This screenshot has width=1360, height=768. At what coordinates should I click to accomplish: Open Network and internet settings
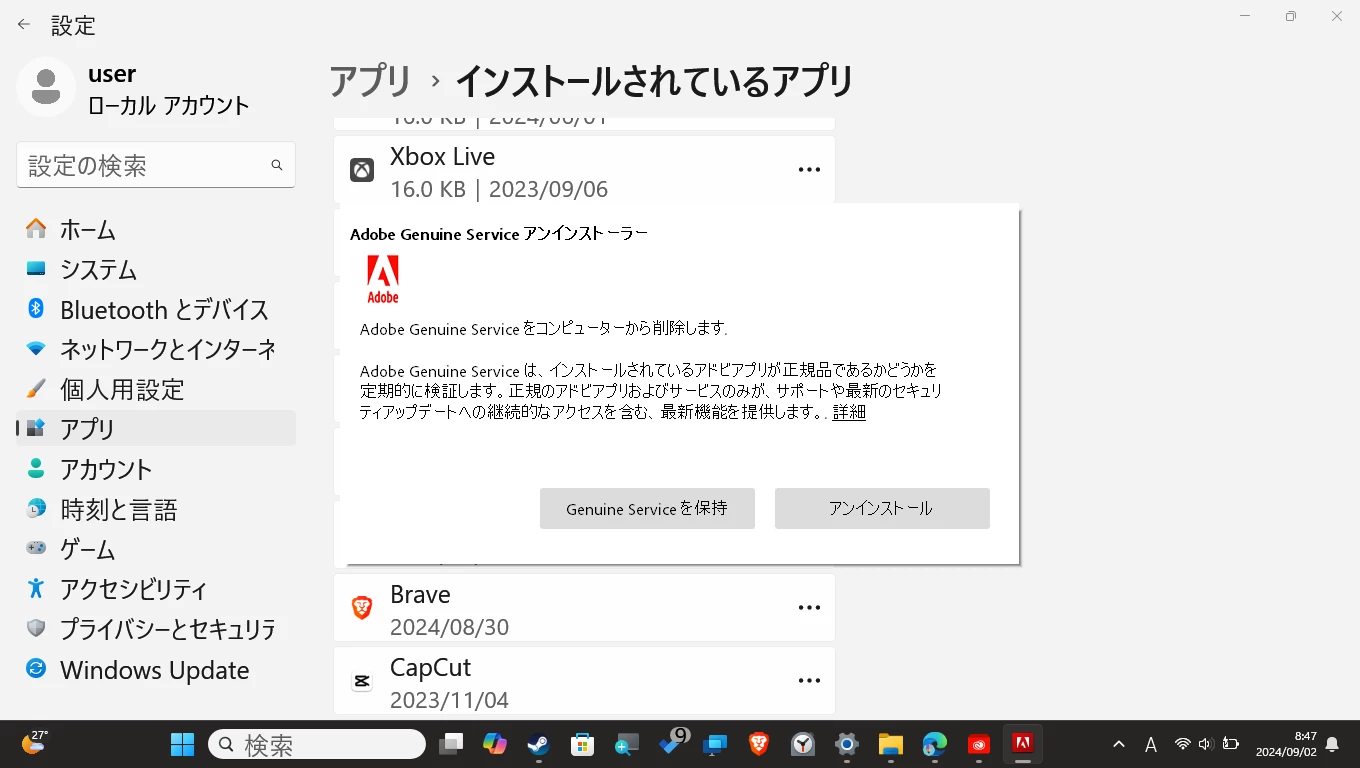pyautogui.click(x=156, y=349)
